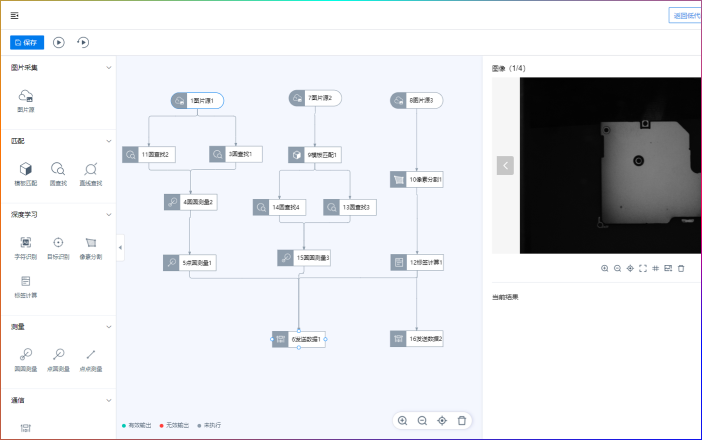
Task: Go to previous image with left arrow
Action: (505, 165)
